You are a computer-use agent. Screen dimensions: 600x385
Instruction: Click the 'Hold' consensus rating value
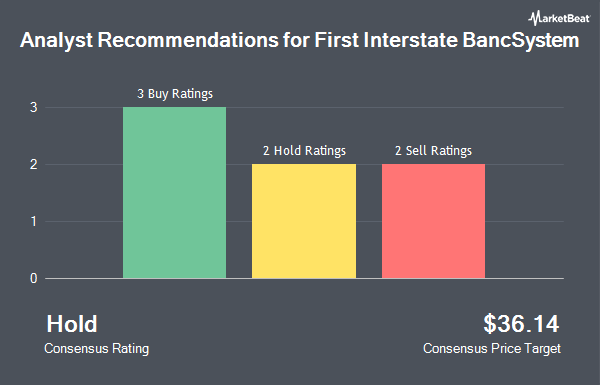pyautogui.click(x=72, y=324)
